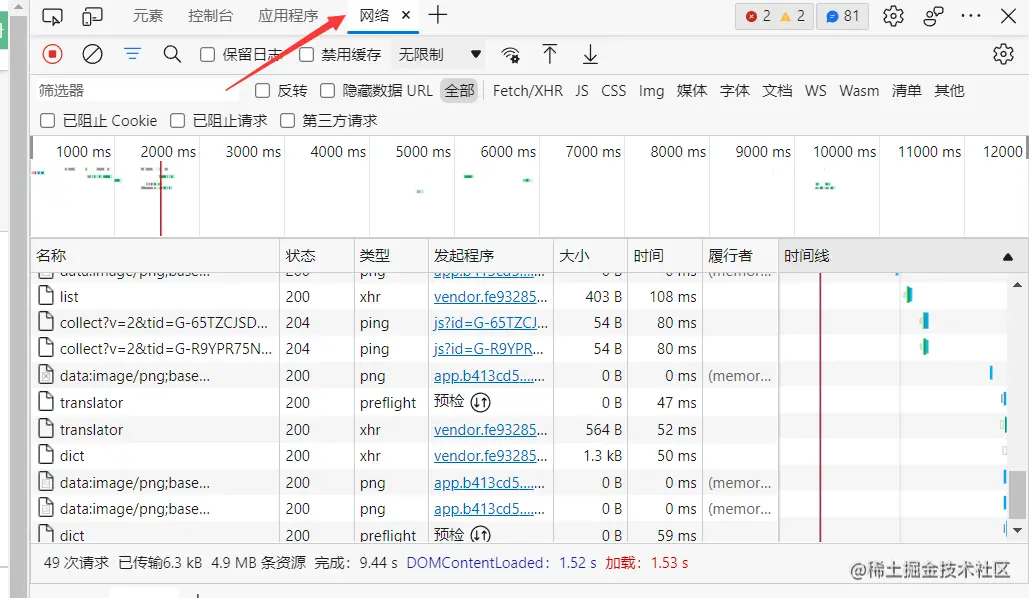The image size is (1029, 598).
Task: Filter by 字体 requests
Action: 734,91
